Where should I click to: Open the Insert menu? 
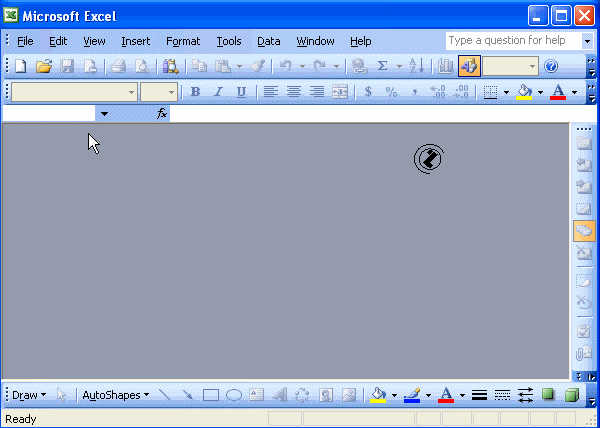(135, 41)
